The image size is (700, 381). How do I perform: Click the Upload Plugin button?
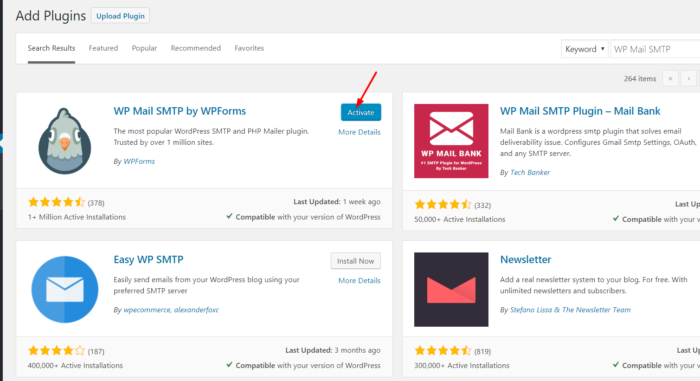121,16
